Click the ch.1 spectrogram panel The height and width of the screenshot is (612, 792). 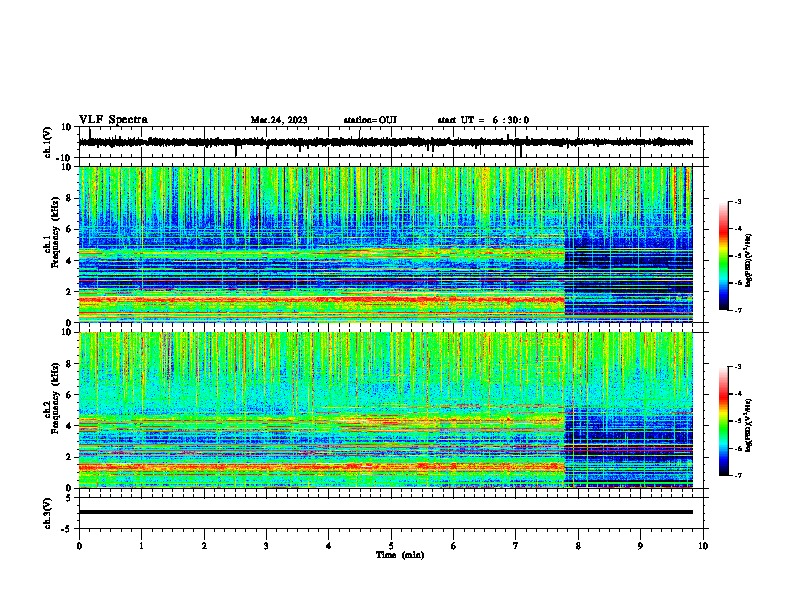point(385,244)
